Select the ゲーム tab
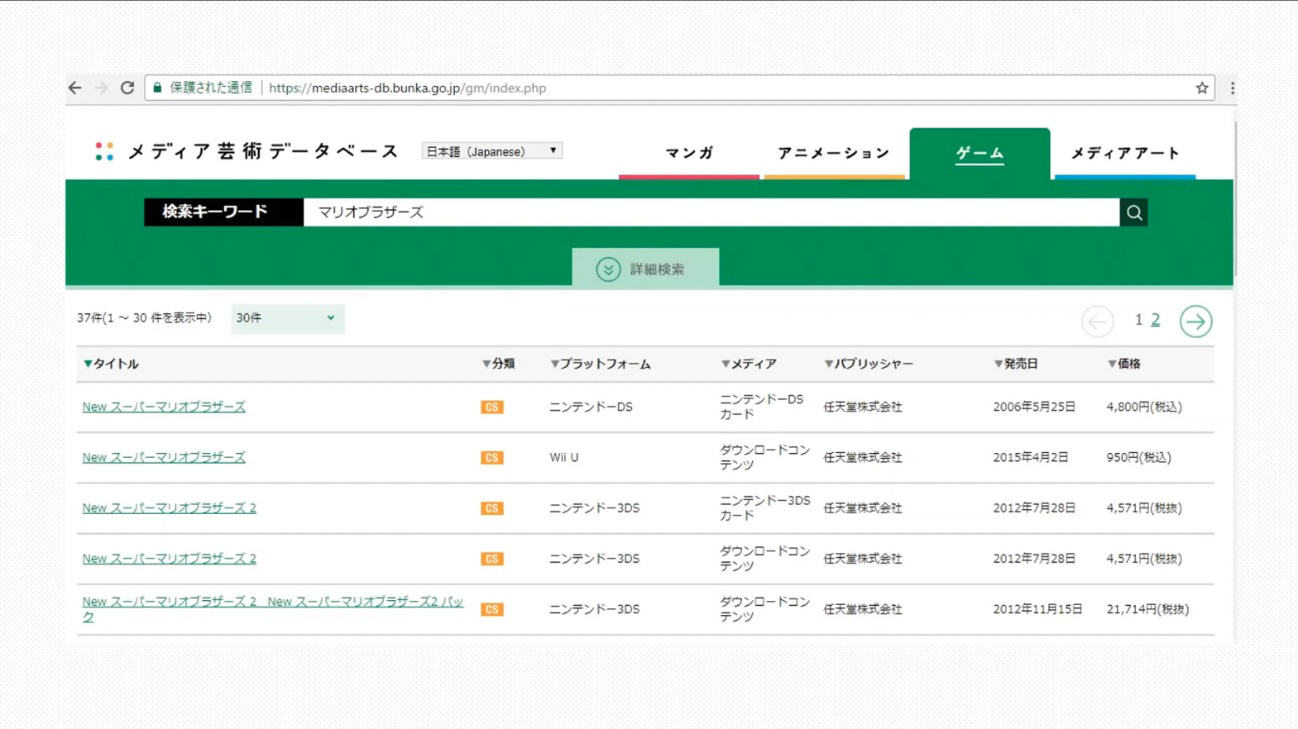Image resolution: width=1298 pixels, height=729 pixels. (980, 153)
